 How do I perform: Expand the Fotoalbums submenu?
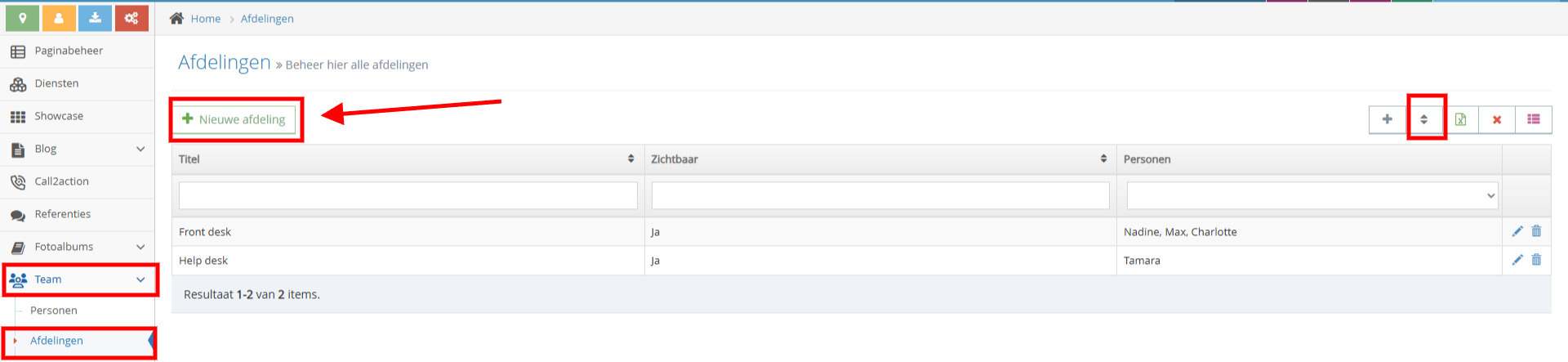[140, 247]
